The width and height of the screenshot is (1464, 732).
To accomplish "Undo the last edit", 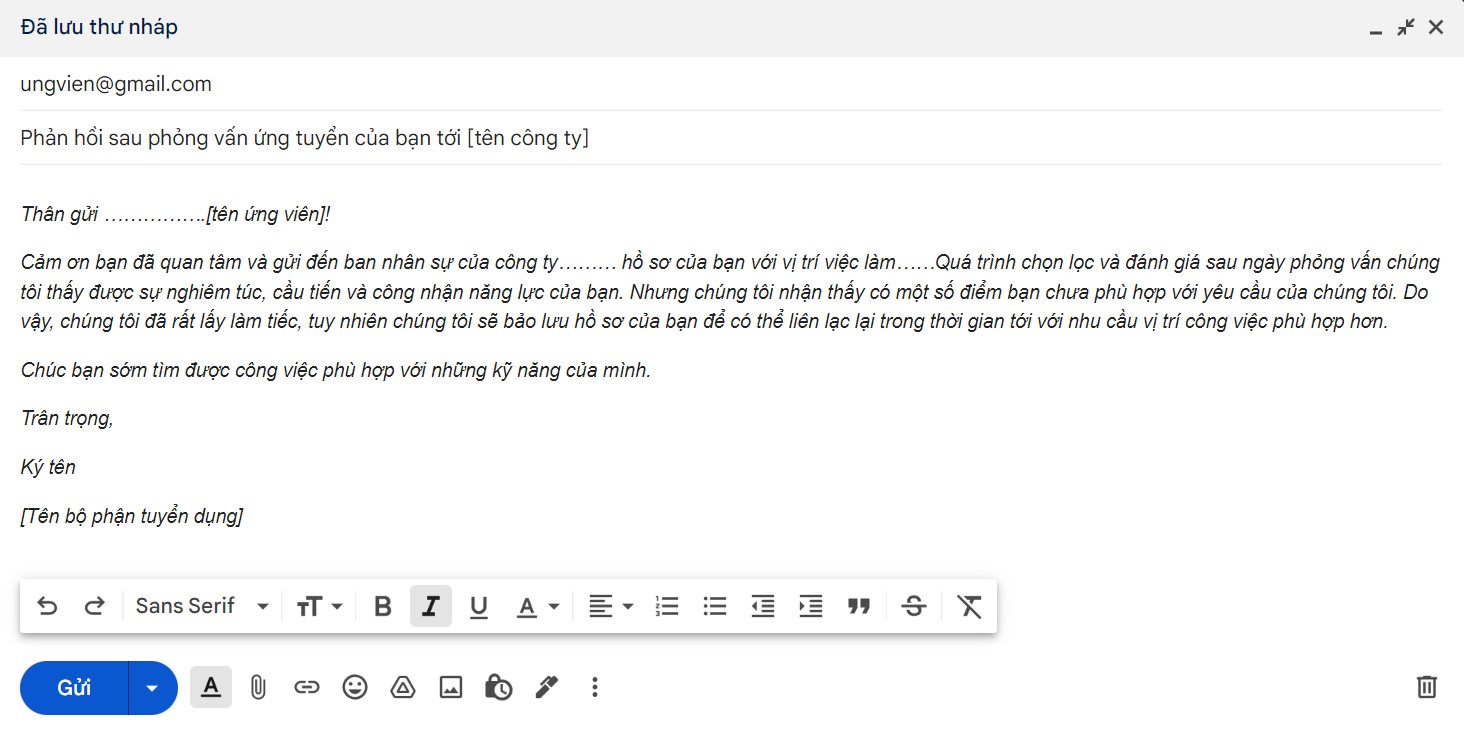I will pos(47,606).
